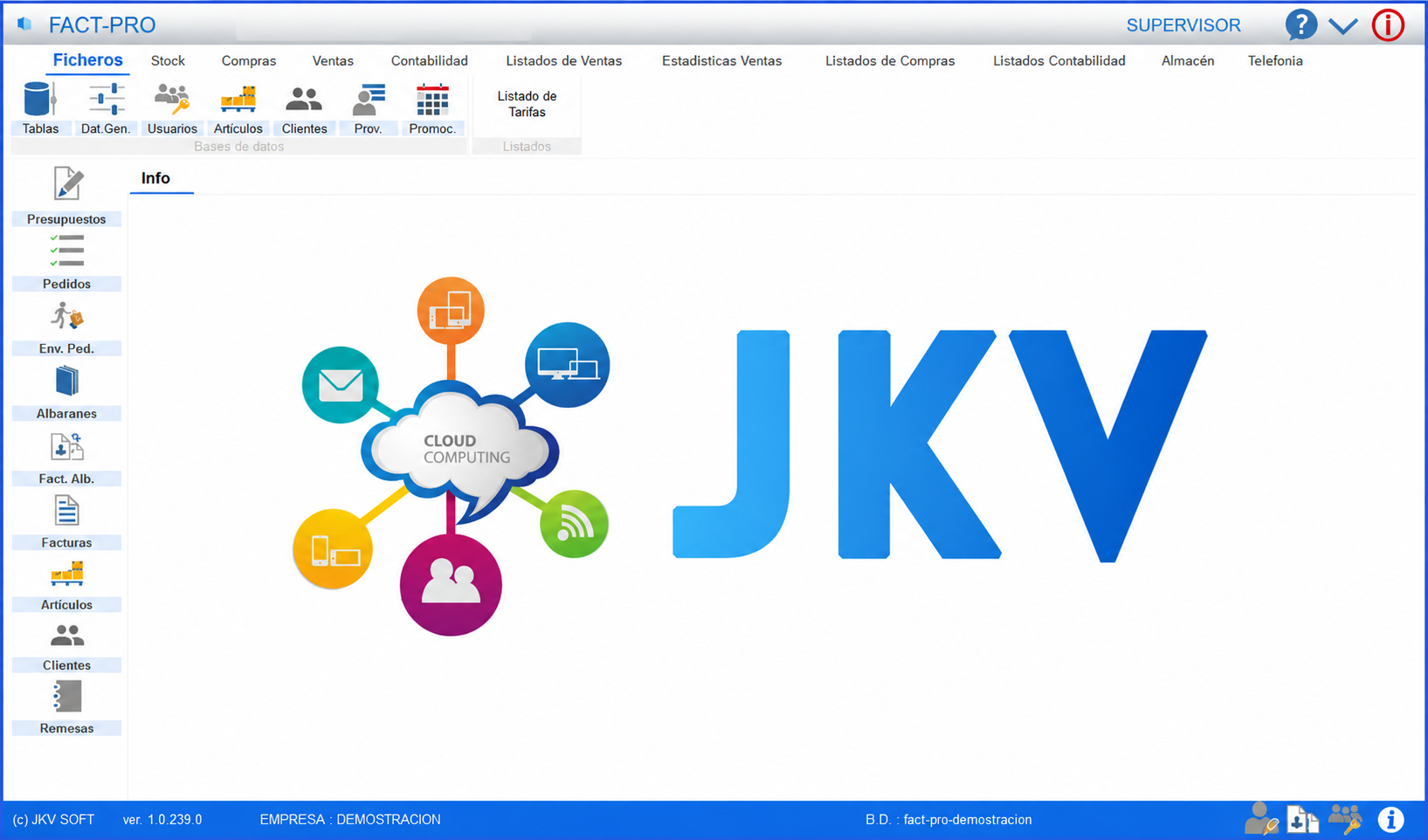Switch to the Stock ribbon tab
Viewport: 1428px width, 840px height.
[x=168, y=60]
